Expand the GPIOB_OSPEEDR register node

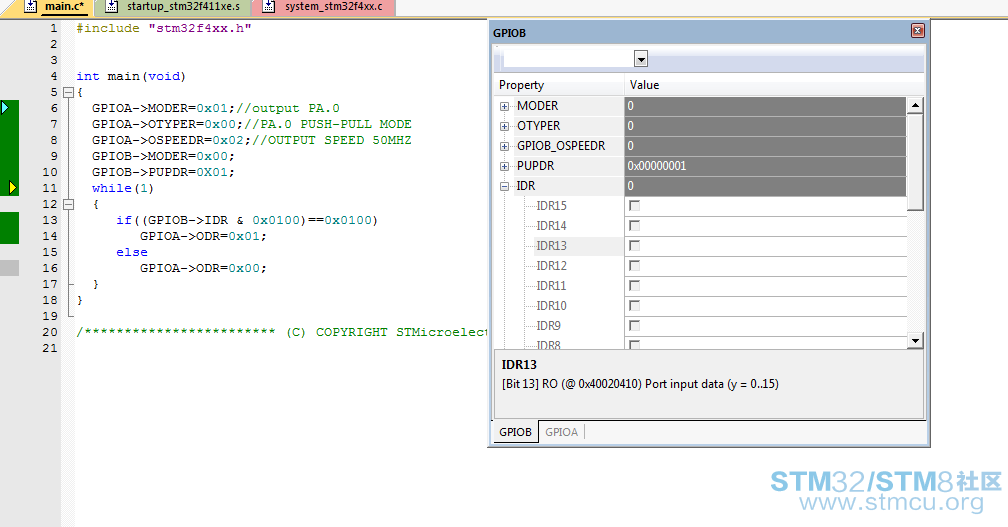[505, 147]
